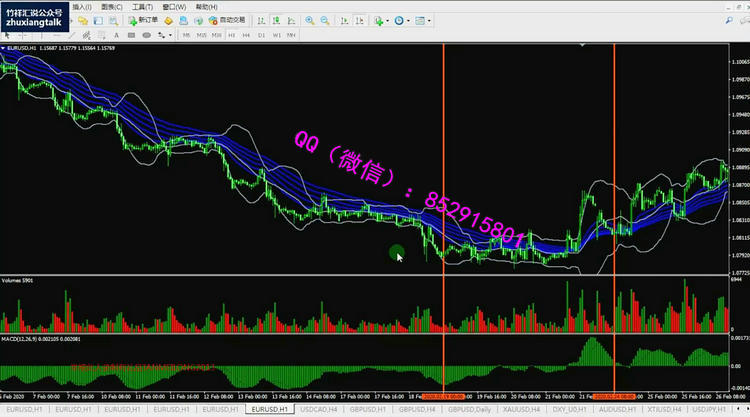Click the second orange vertical line marker

click(613, 200)
